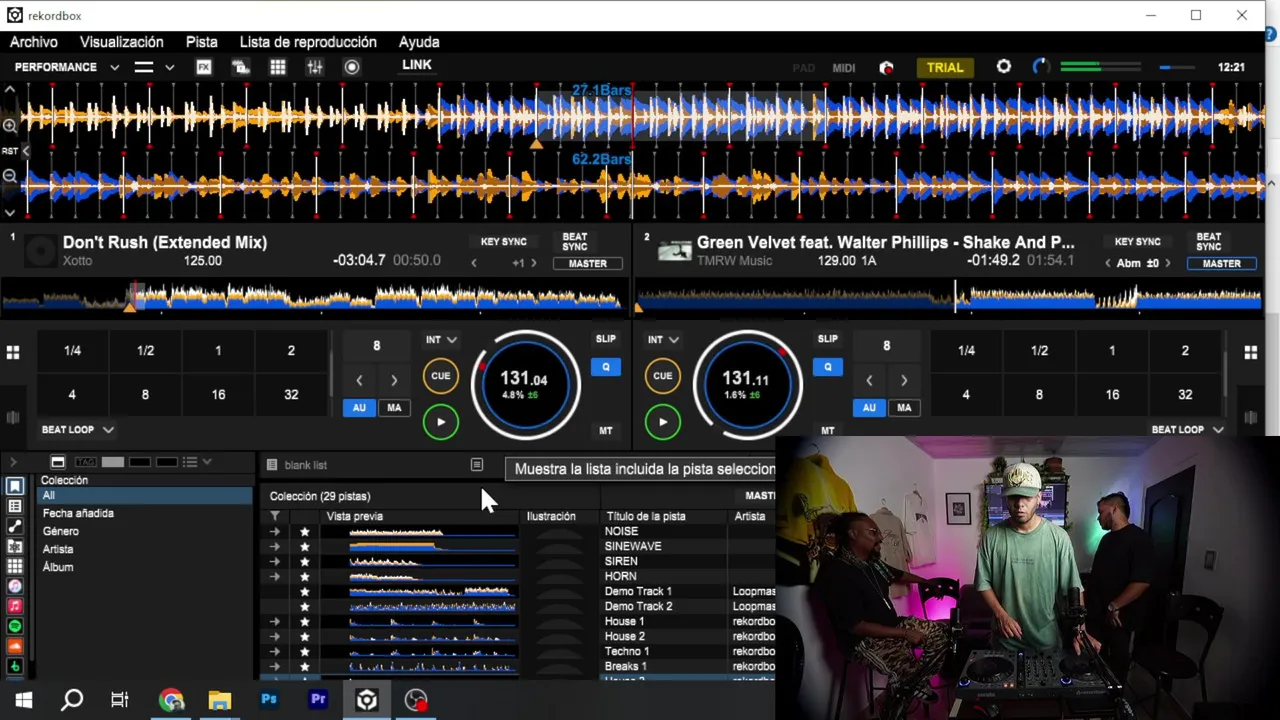Select the Techno 1 track row
The width and height of the screenshot is (1280, 720).
coord(520,652)
